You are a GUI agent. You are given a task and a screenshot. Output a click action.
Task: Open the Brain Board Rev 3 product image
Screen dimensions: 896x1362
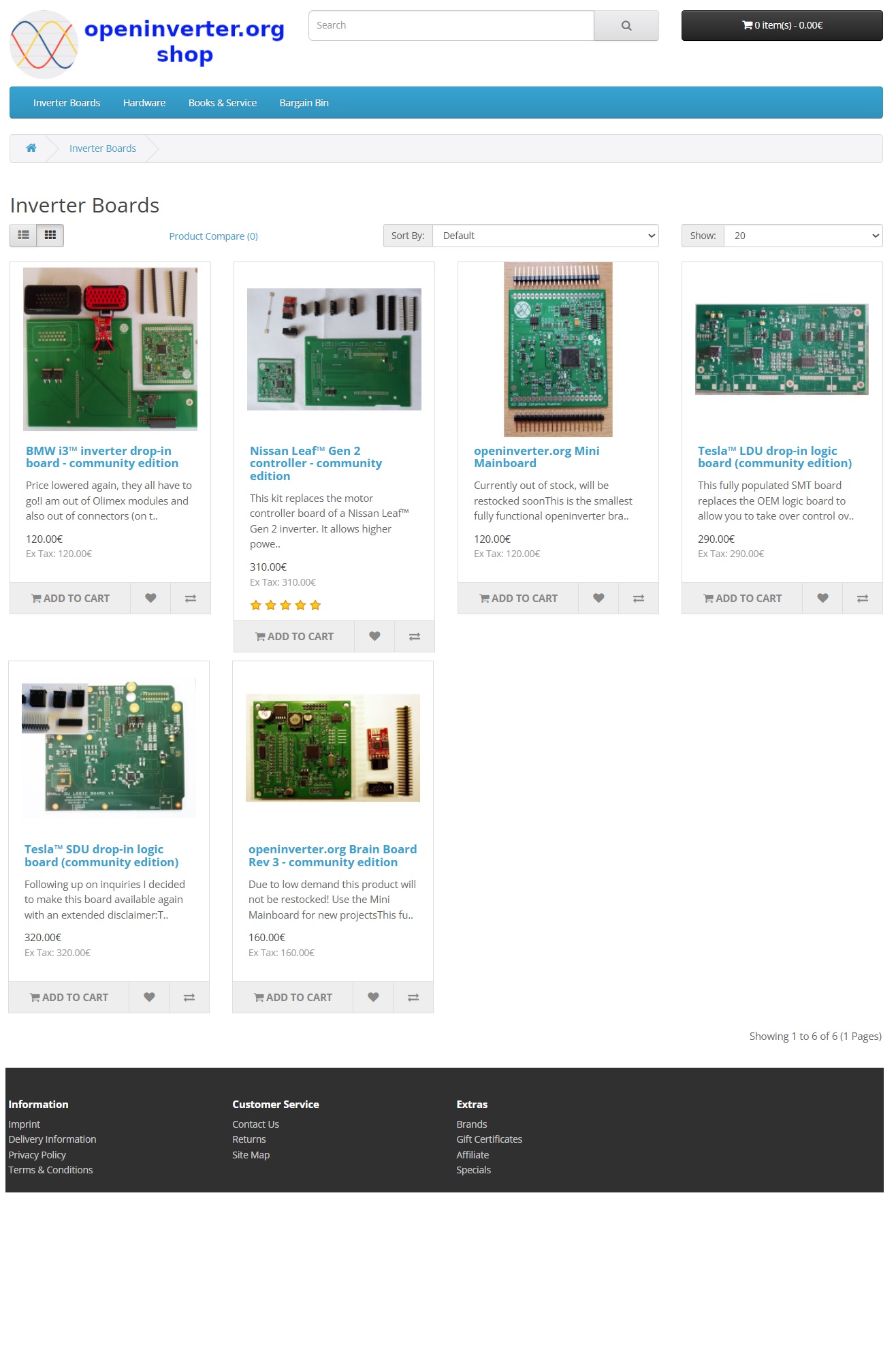(333, 748)
